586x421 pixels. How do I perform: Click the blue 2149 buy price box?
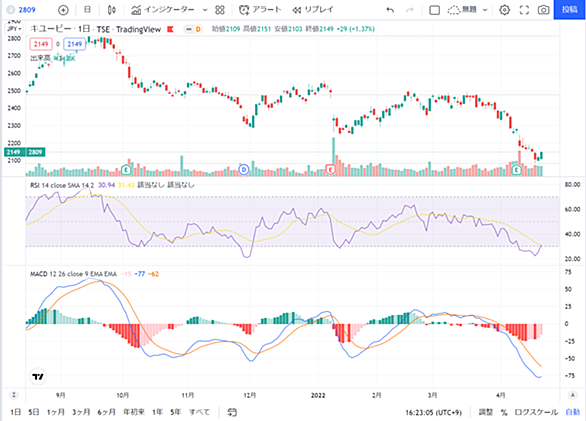click(x=74, y=44)
